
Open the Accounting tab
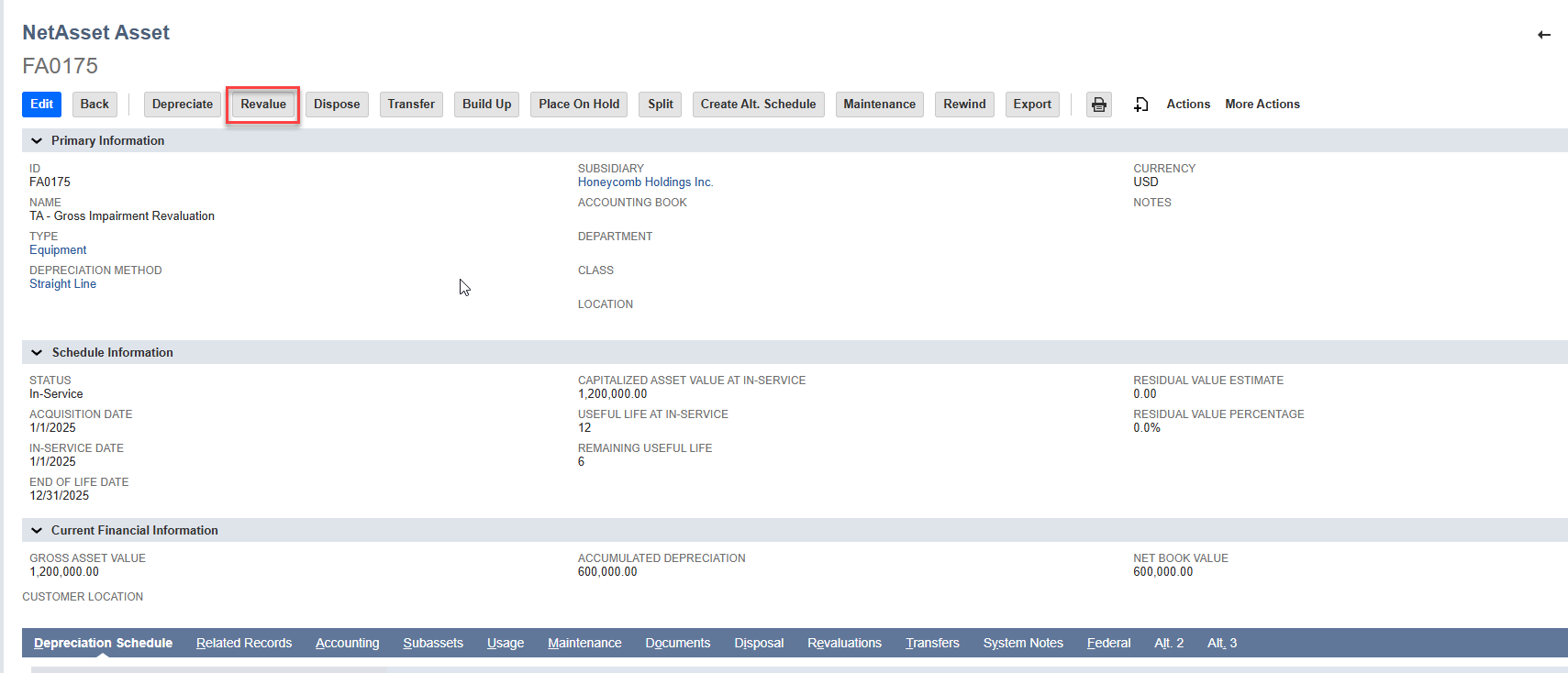pyautogui.click(x=347, y=643)
